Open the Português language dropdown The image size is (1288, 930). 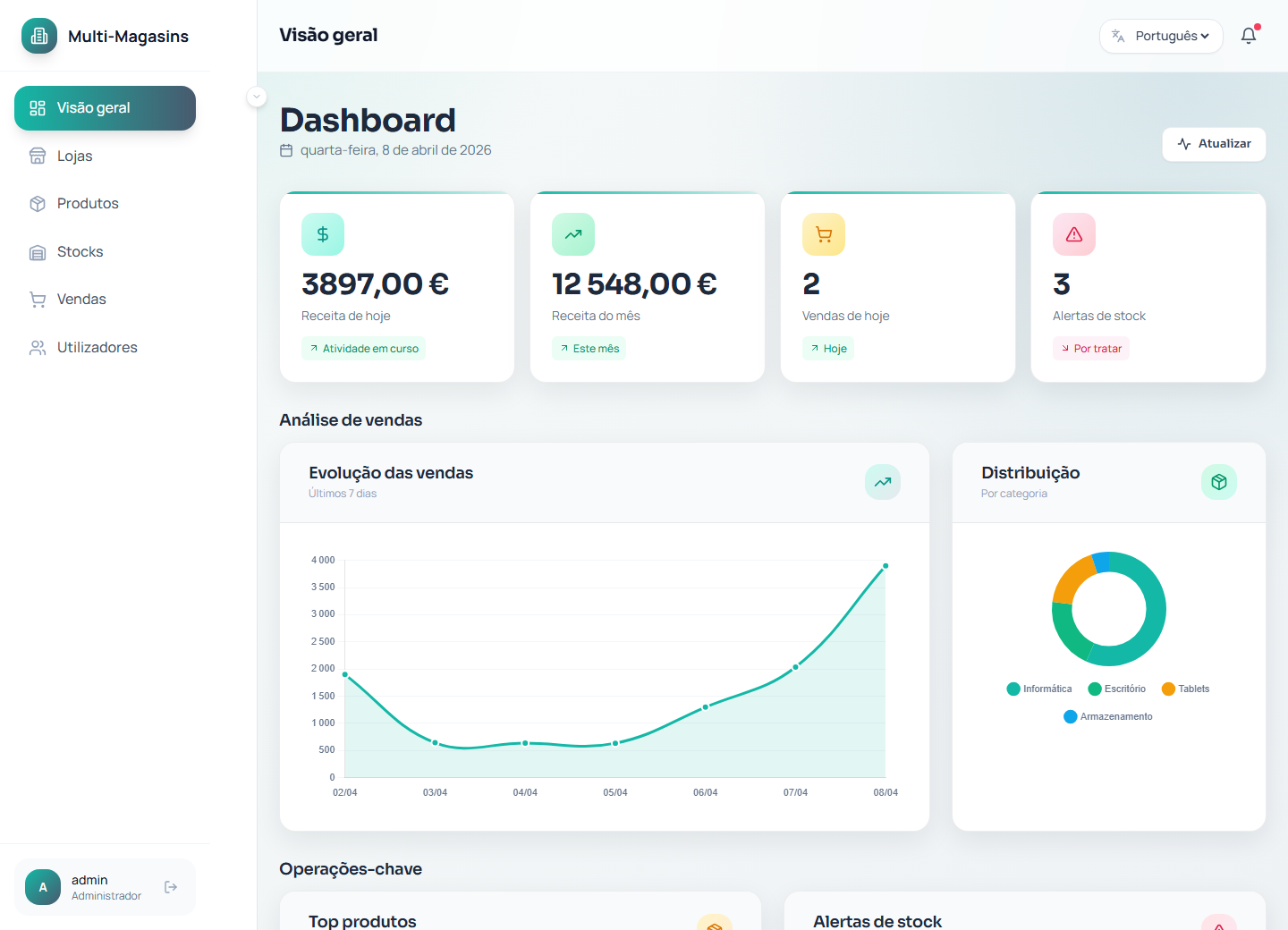click(1161, 36)
